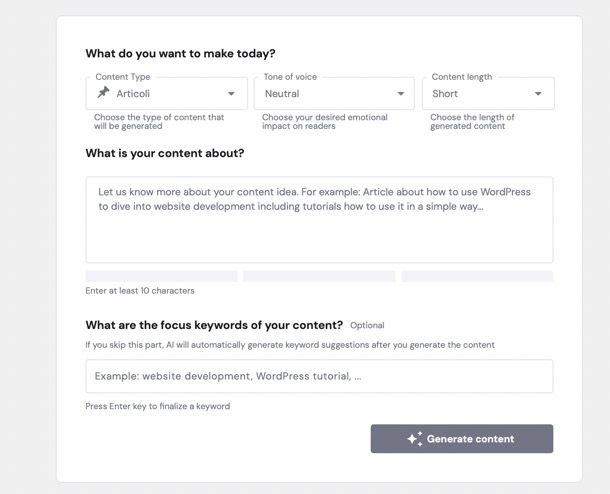Click the sparkle icon on Generate content
This screenshot has height=494, width=610.
pyautogui.click(x=415, y=438)
